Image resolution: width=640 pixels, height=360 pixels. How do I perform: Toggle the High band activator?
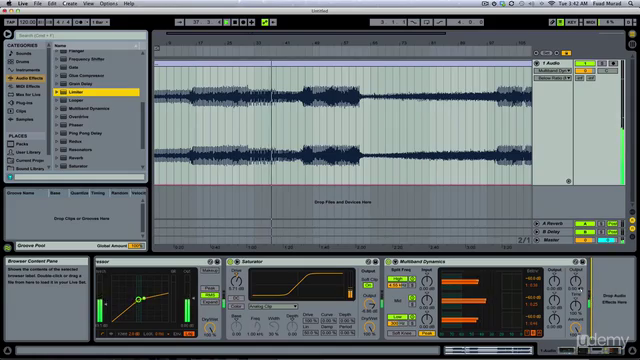click(412, 279)
